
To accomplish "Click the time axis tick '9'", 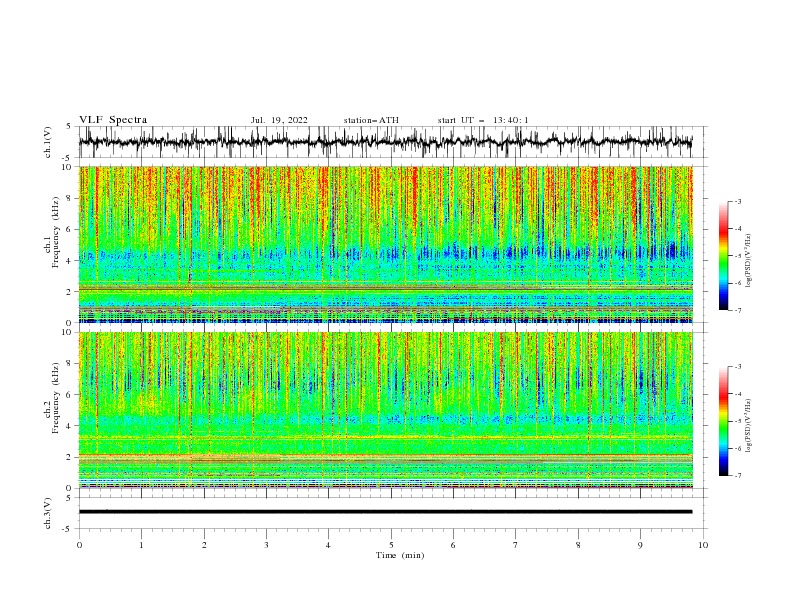I will pyautogui.click(x=640, y=545).
